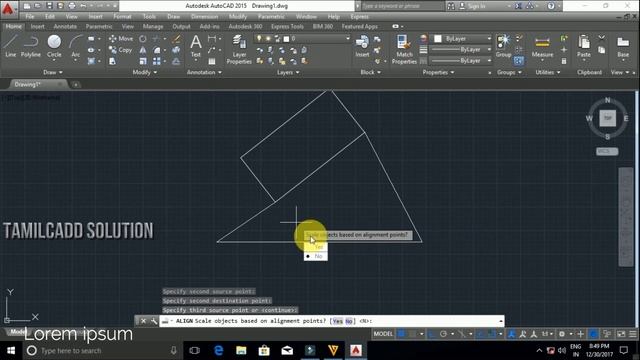640x360 pixels.
Task: Select the Hatch tool in Draw panel
Action: pyautogui.click(x=91, y=61)
